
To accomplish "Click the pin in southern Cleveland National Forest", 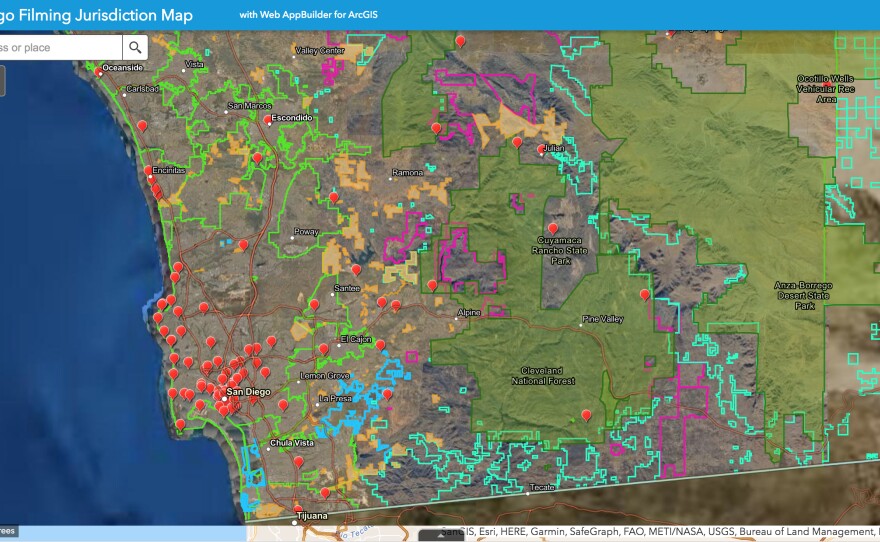I will (x=587, y=415).
